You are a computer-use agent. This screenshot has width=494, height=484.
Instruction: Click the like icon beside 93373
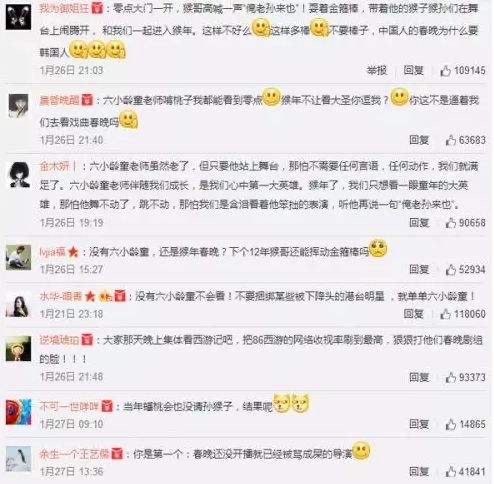(451, 377)
